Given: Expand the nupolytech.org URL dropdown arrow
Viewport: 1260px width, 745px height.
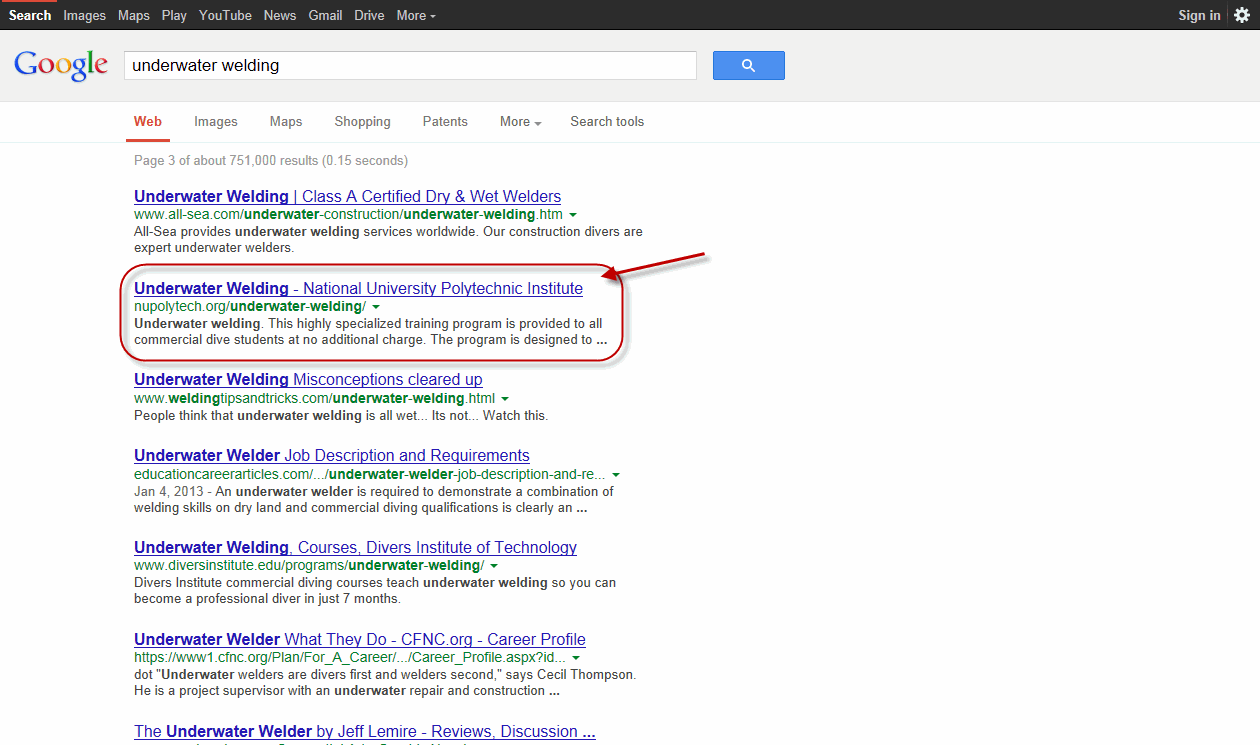Looking at the screenshot, I should [x=376, y=307].
